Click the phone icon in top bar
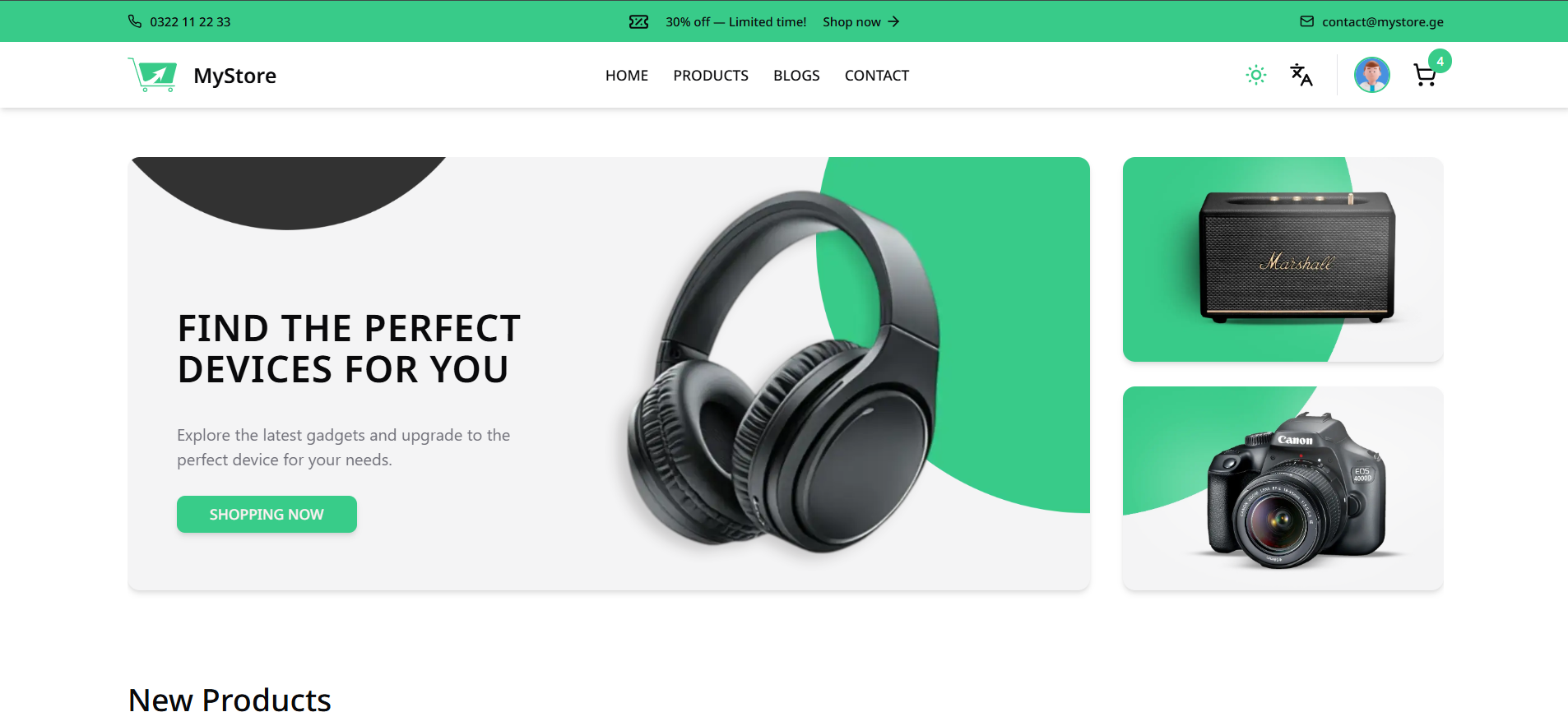Image resolution: width=1568 pixels, height=712 pixels. coord(135,21)
